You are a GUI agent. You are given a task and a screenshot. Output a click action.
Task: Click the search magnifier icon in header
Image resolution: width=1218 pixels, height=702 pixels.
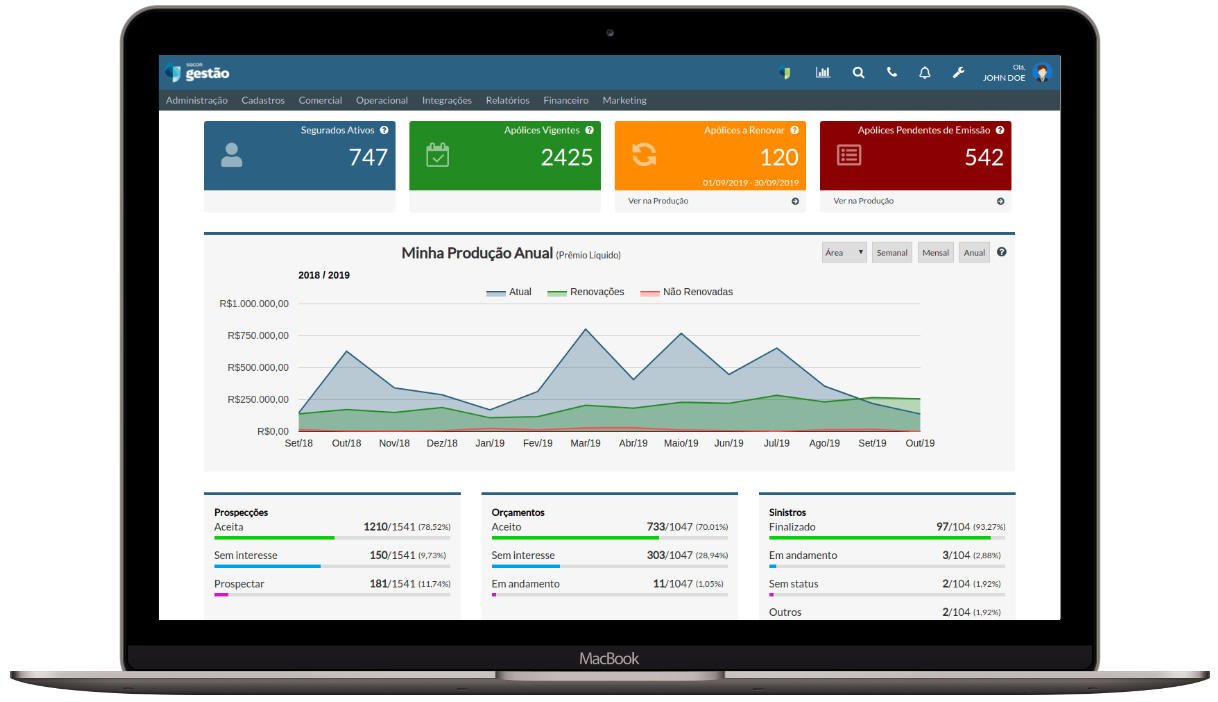[x=858, y=73]
